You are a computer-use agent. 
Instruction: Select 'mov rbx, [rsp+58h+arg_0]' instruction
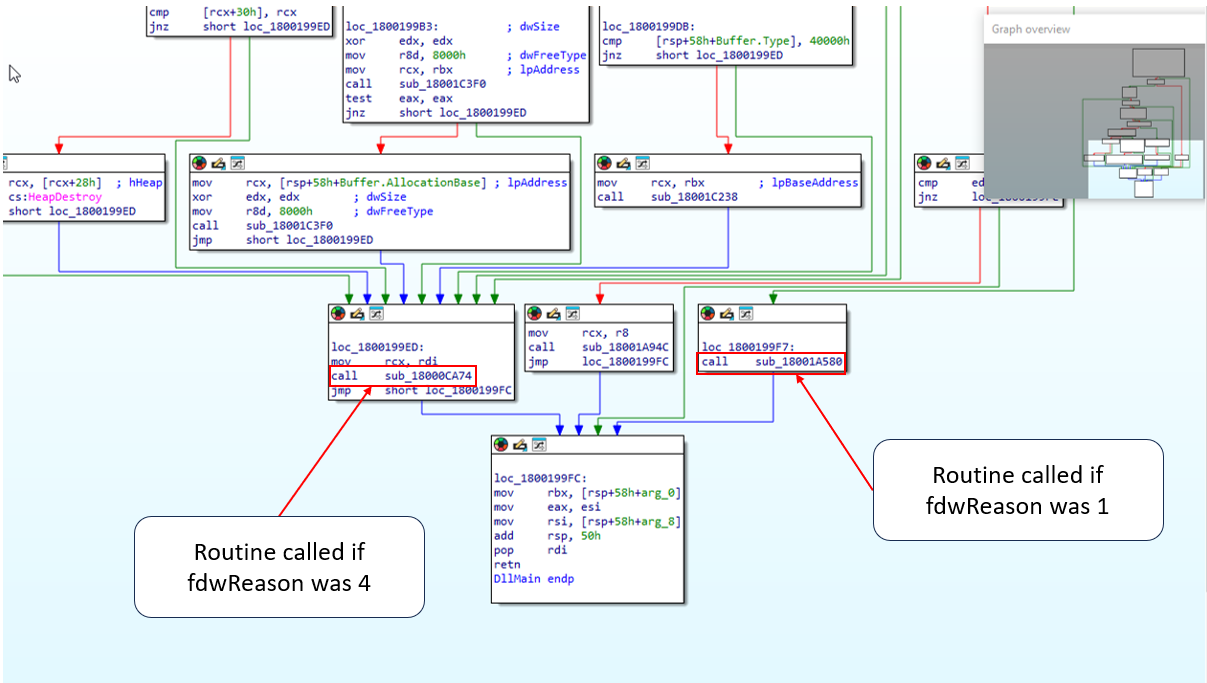pyautogui.click(x=587, y=493)
